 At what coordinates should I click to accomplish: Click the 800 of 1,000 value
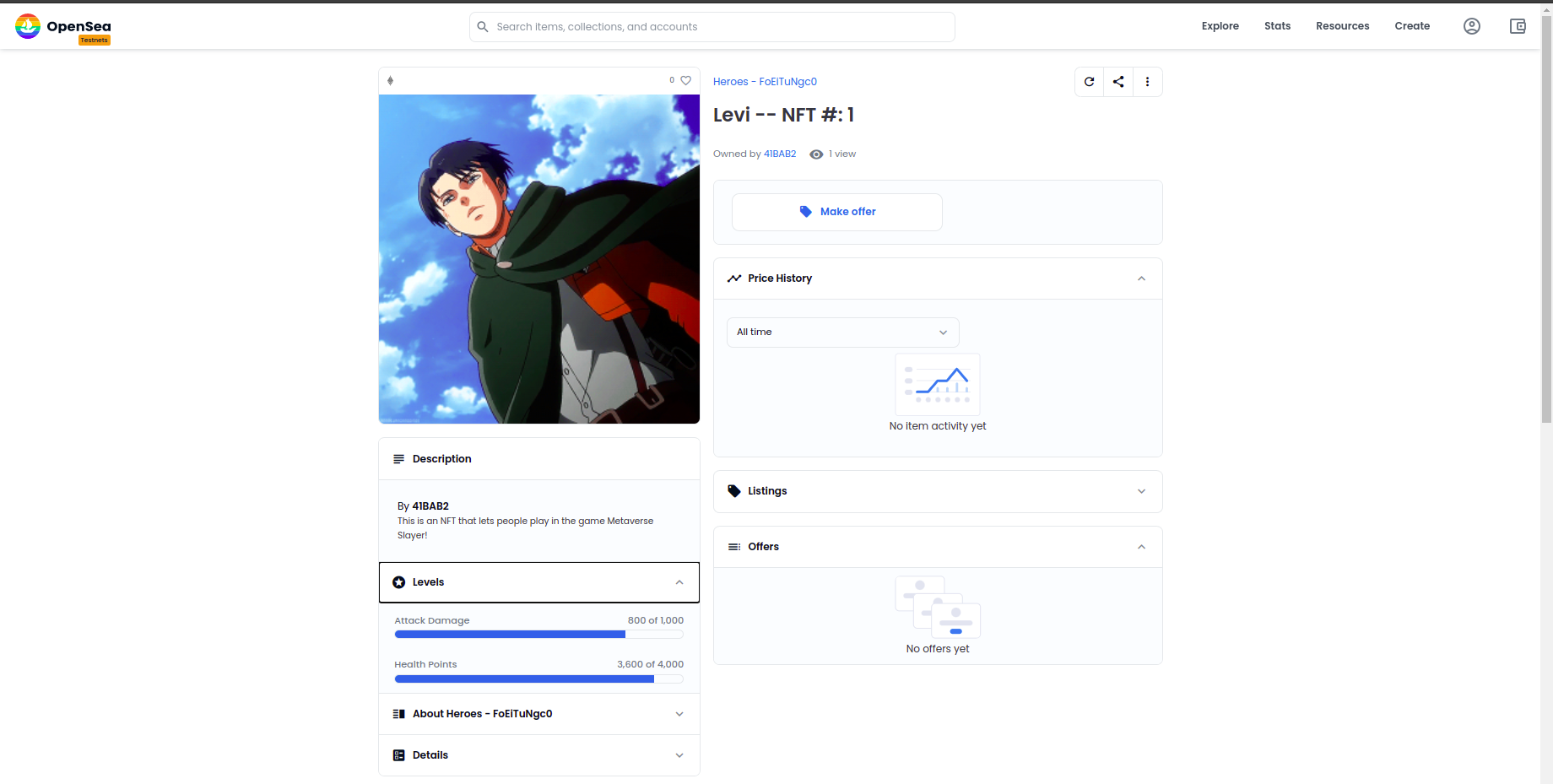click(656, 620)
